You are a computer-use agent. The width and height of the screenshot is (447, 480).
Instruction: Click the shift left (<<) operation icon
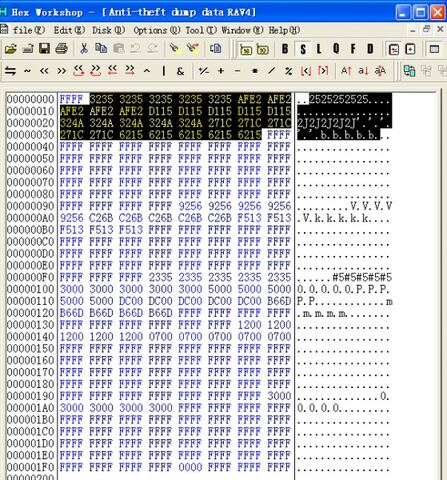coord(44,71)
